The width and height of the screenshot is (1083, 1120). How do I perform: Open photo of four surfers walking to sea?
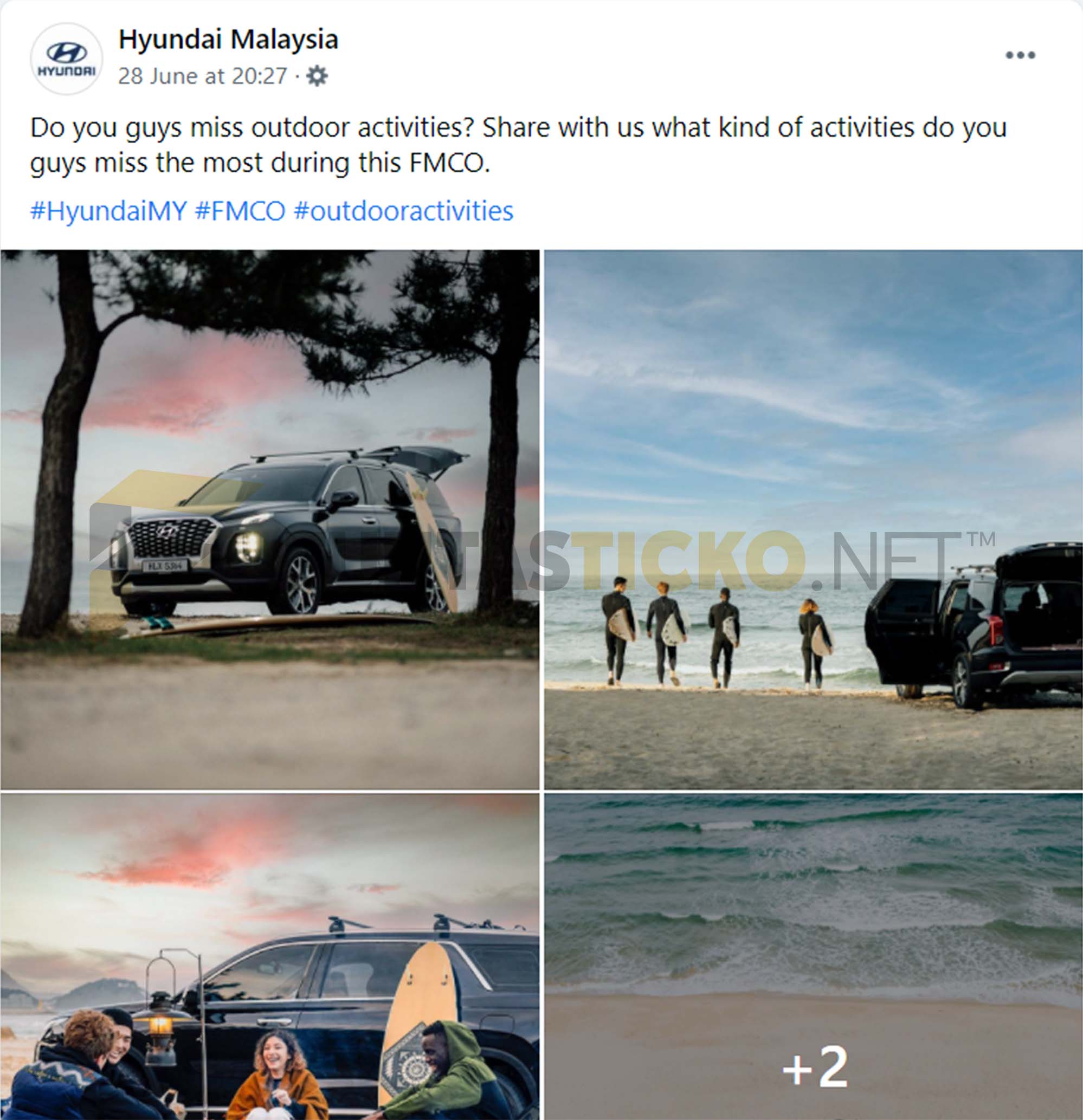tap(813, 520)
